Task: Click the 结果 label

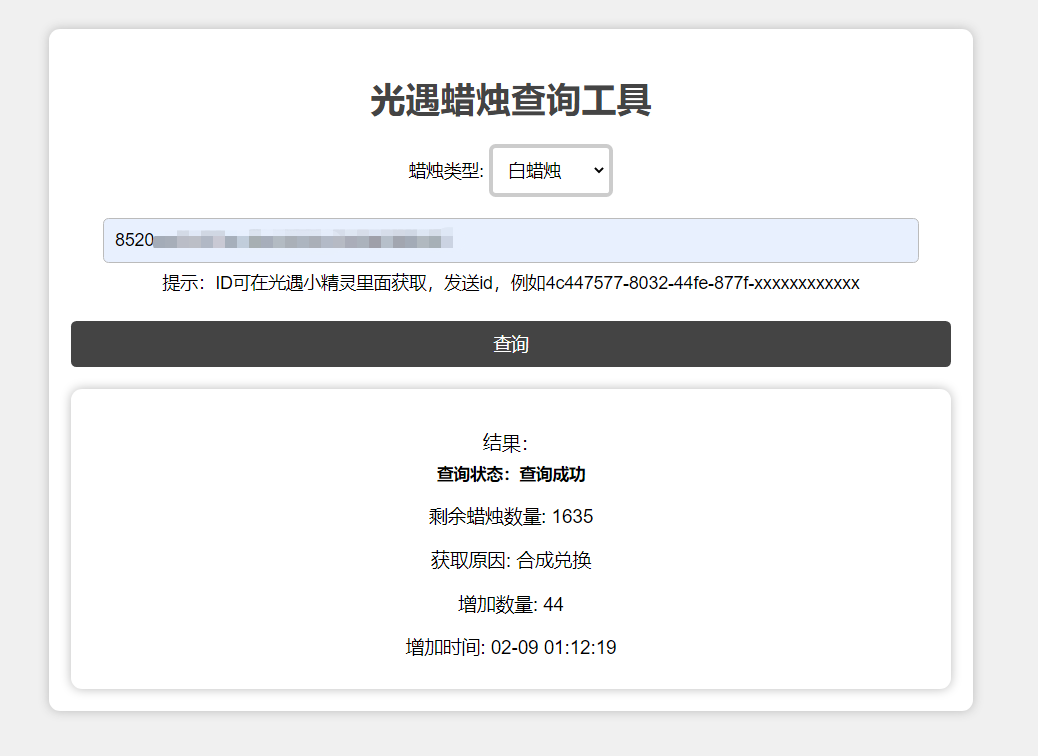Action: [x=505, y=443]
